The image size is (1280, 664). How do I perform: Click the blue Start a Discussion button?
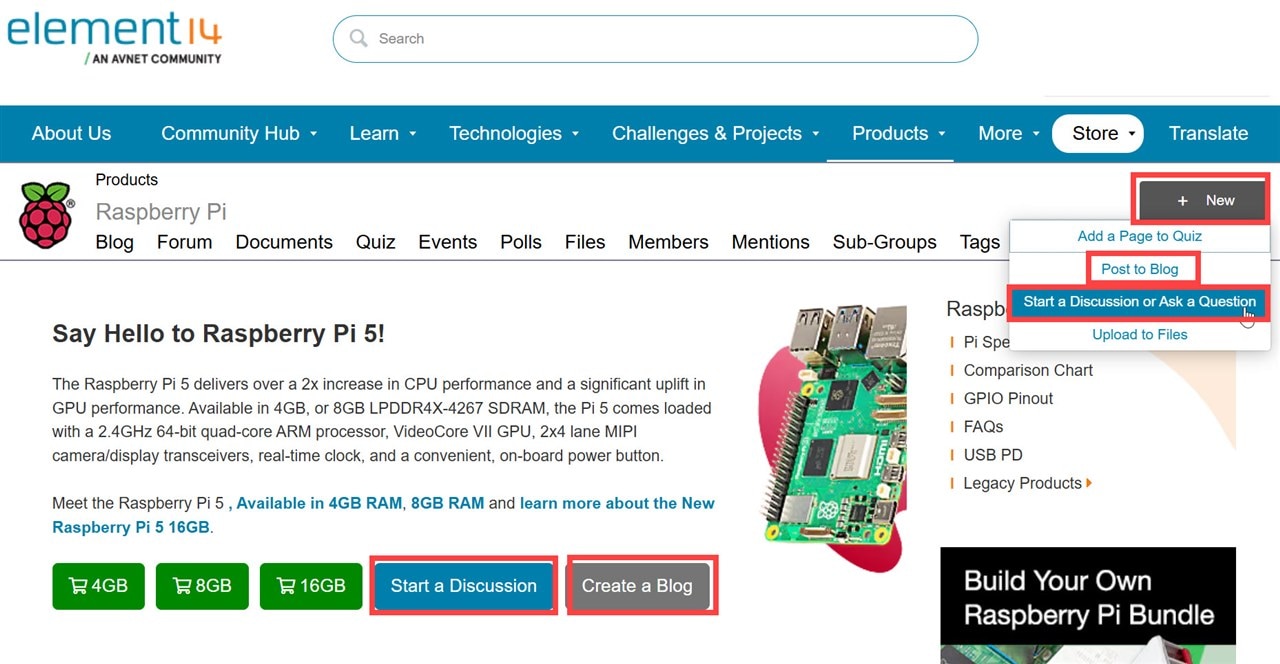coord(464,586)
